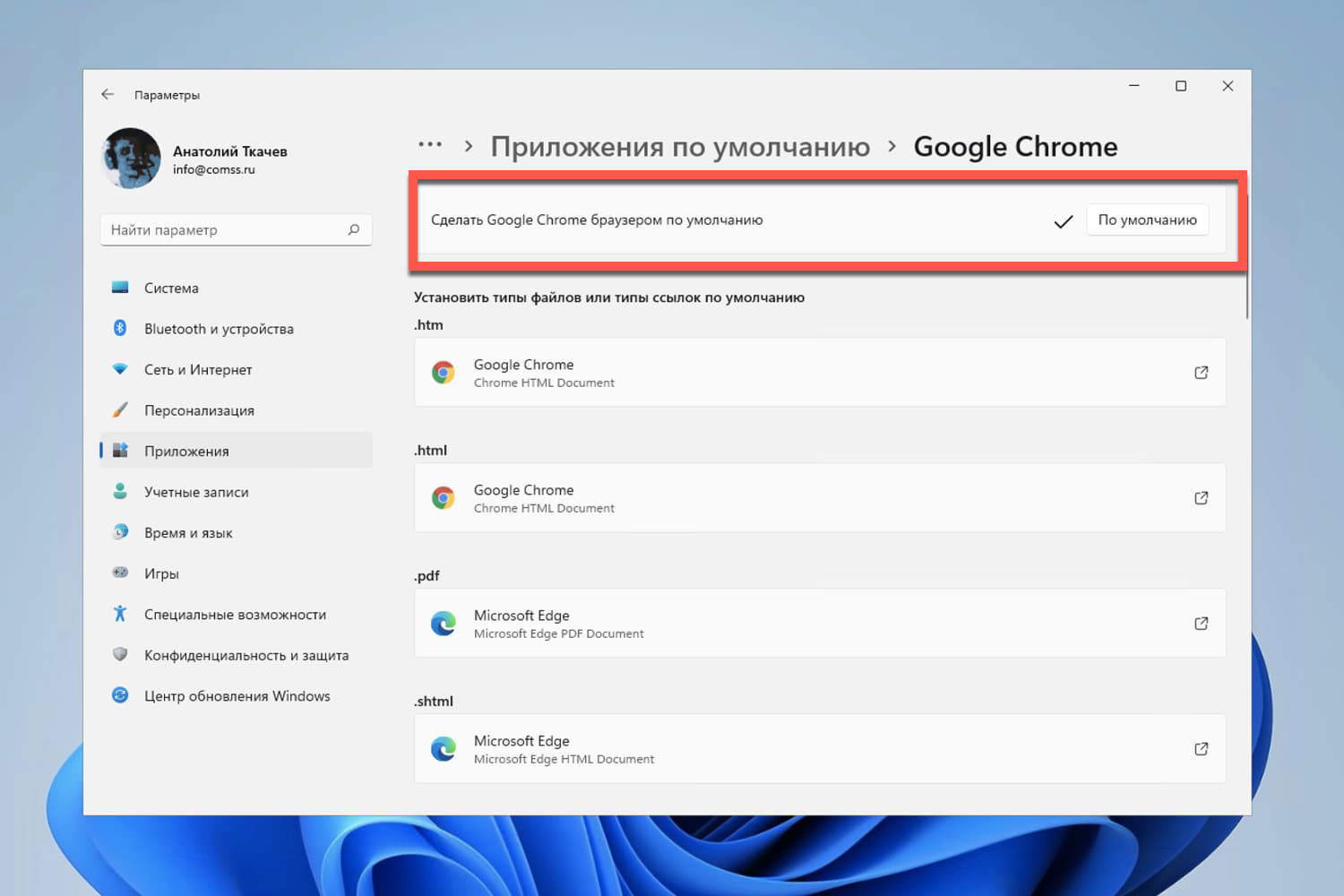The height and width of the screenshot is (896, 1344).
Task: Click the Учетные записи person icon
Action: coord(120,491)
